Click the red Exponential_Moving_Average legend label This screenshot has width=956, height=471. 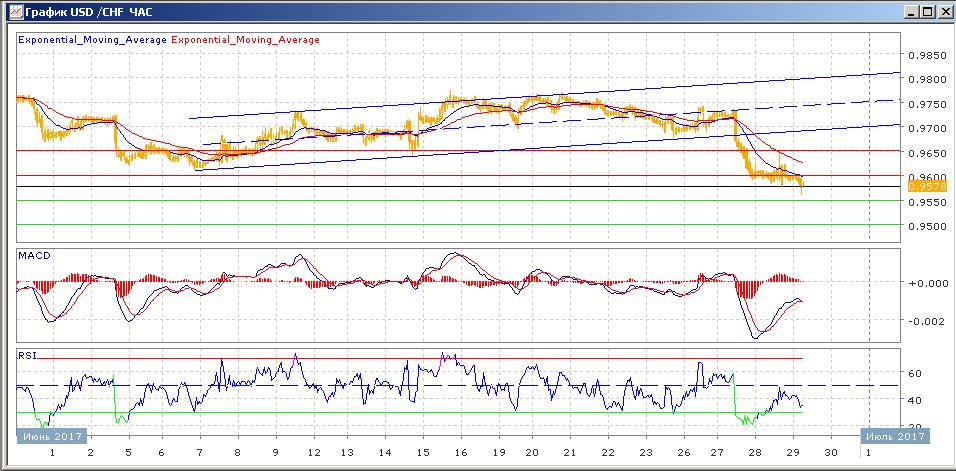click(x=246, y=40)
